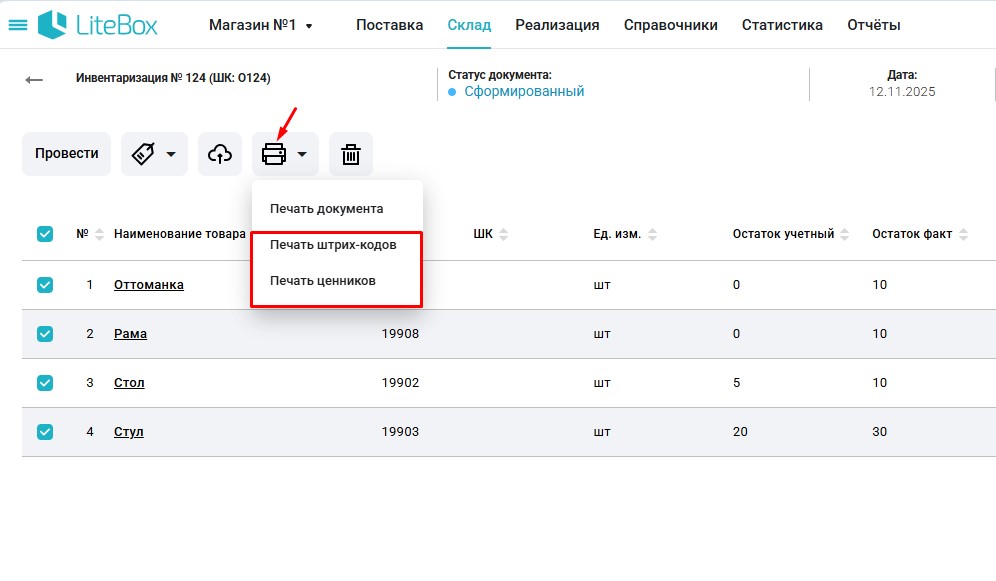Click the LiteBox logo
The height and width of the screenshot is (581, 996).
tap(97, 25)
